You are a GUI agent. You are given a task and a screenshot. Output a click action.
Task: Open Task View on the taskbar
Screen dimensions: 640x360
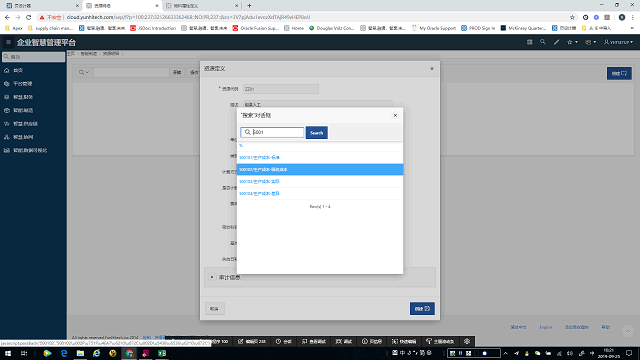(x=24, y=353)
